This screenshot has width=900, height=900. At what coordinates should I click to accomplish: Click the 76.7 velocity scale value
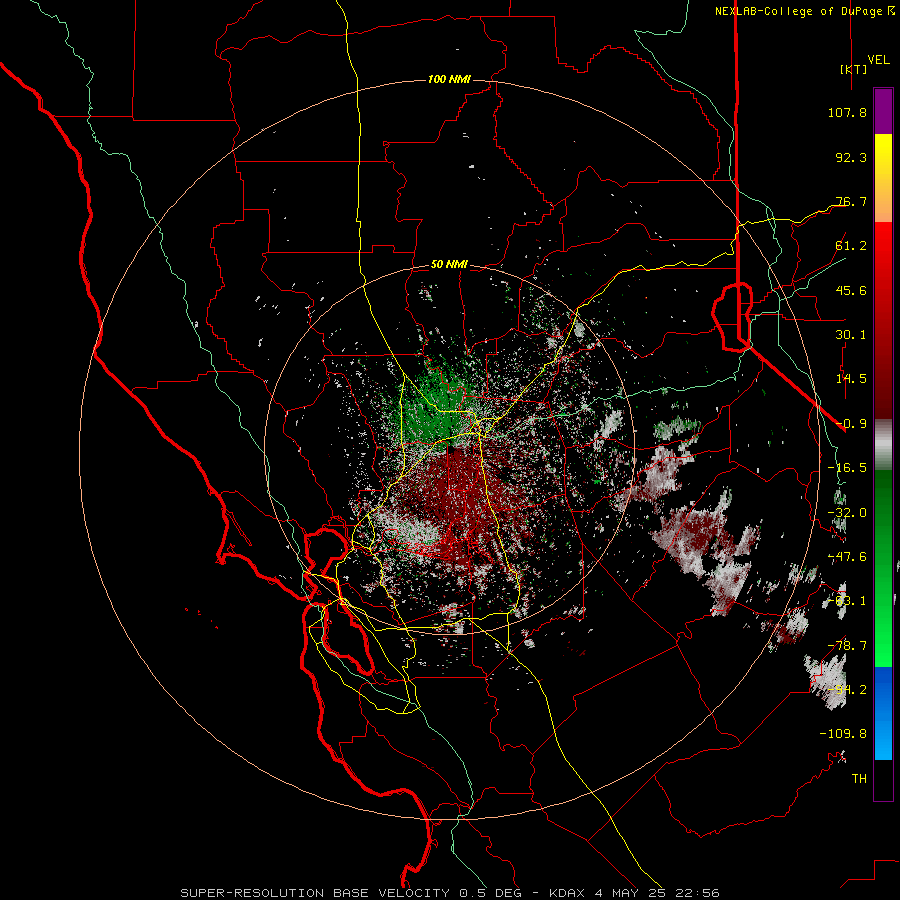[851, 201]
